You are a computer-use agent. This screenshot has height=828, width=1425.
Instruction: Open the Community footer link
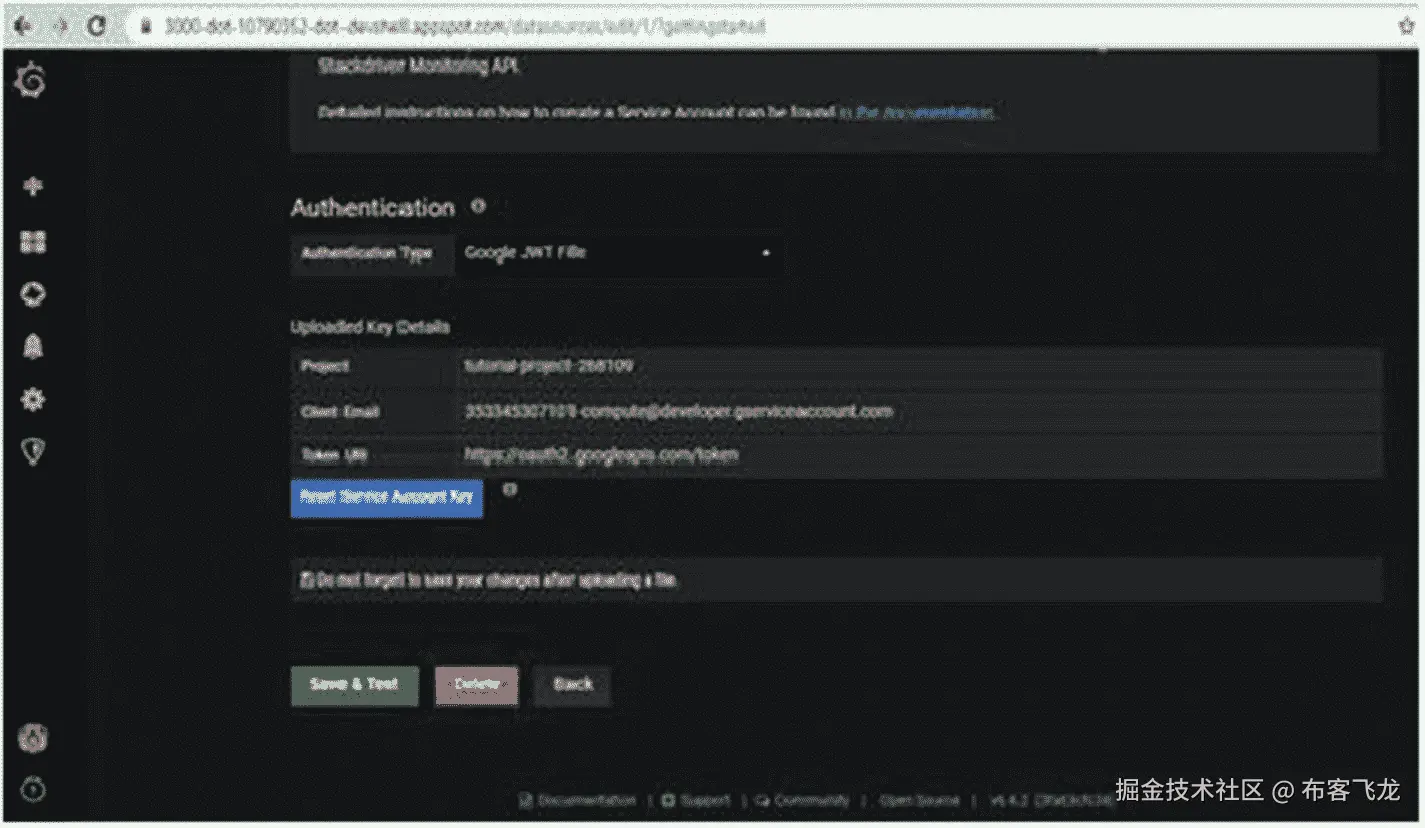click(802, 800)
